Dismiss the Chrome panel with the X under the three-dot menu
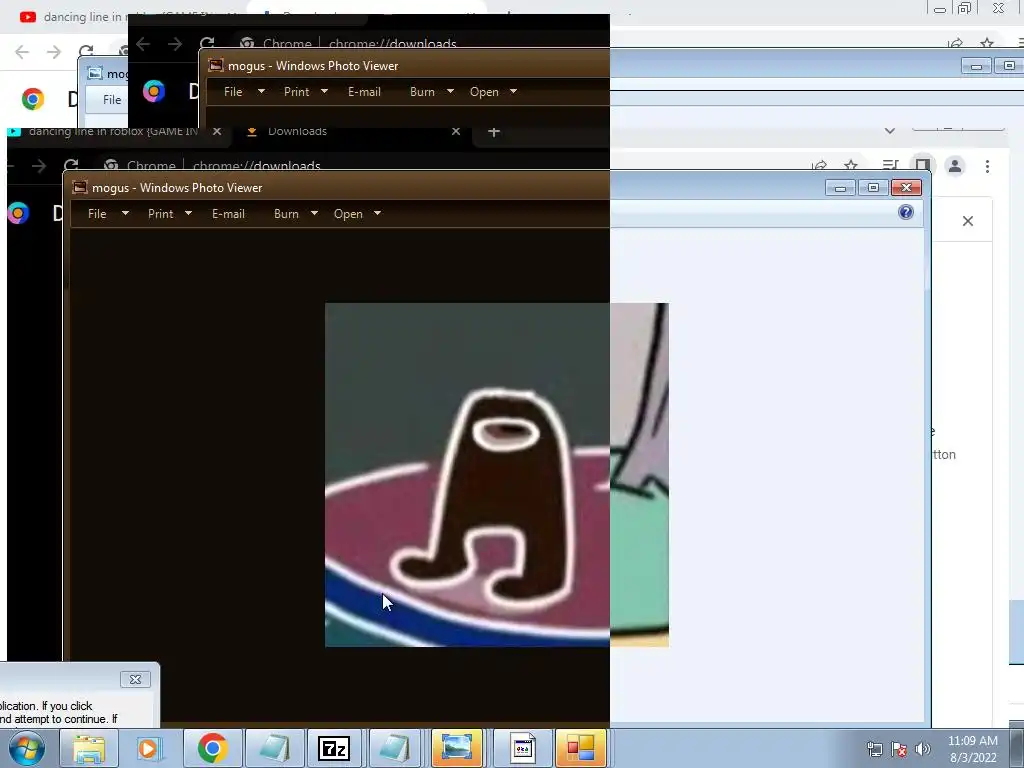 [968, 221]
